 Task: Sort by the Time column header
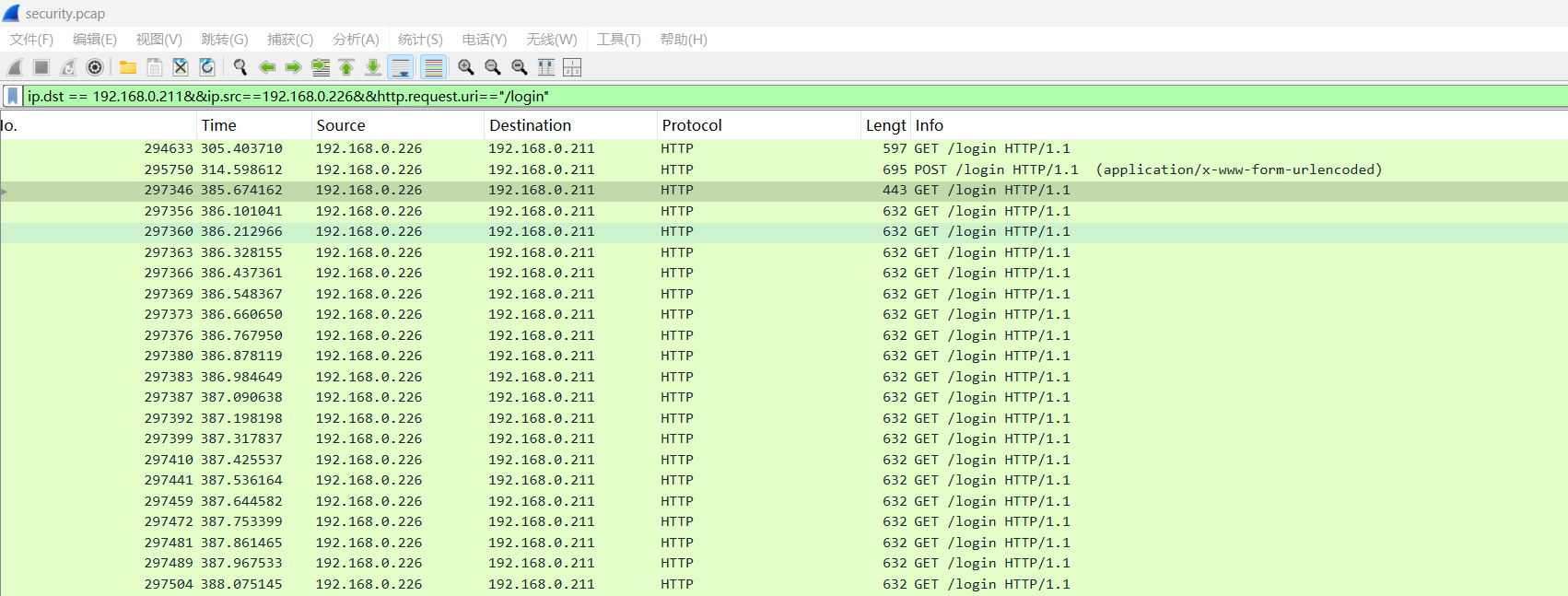tap(254, 125)
